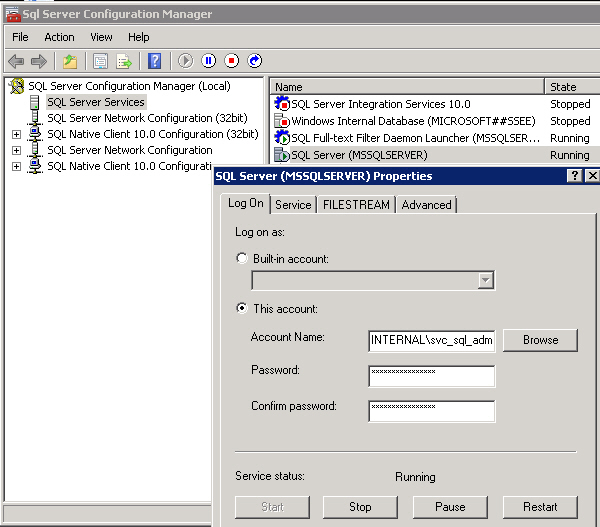Screen dimensions: 600x527
Task: Open the Action menu
Action: [x=59, y=37]
